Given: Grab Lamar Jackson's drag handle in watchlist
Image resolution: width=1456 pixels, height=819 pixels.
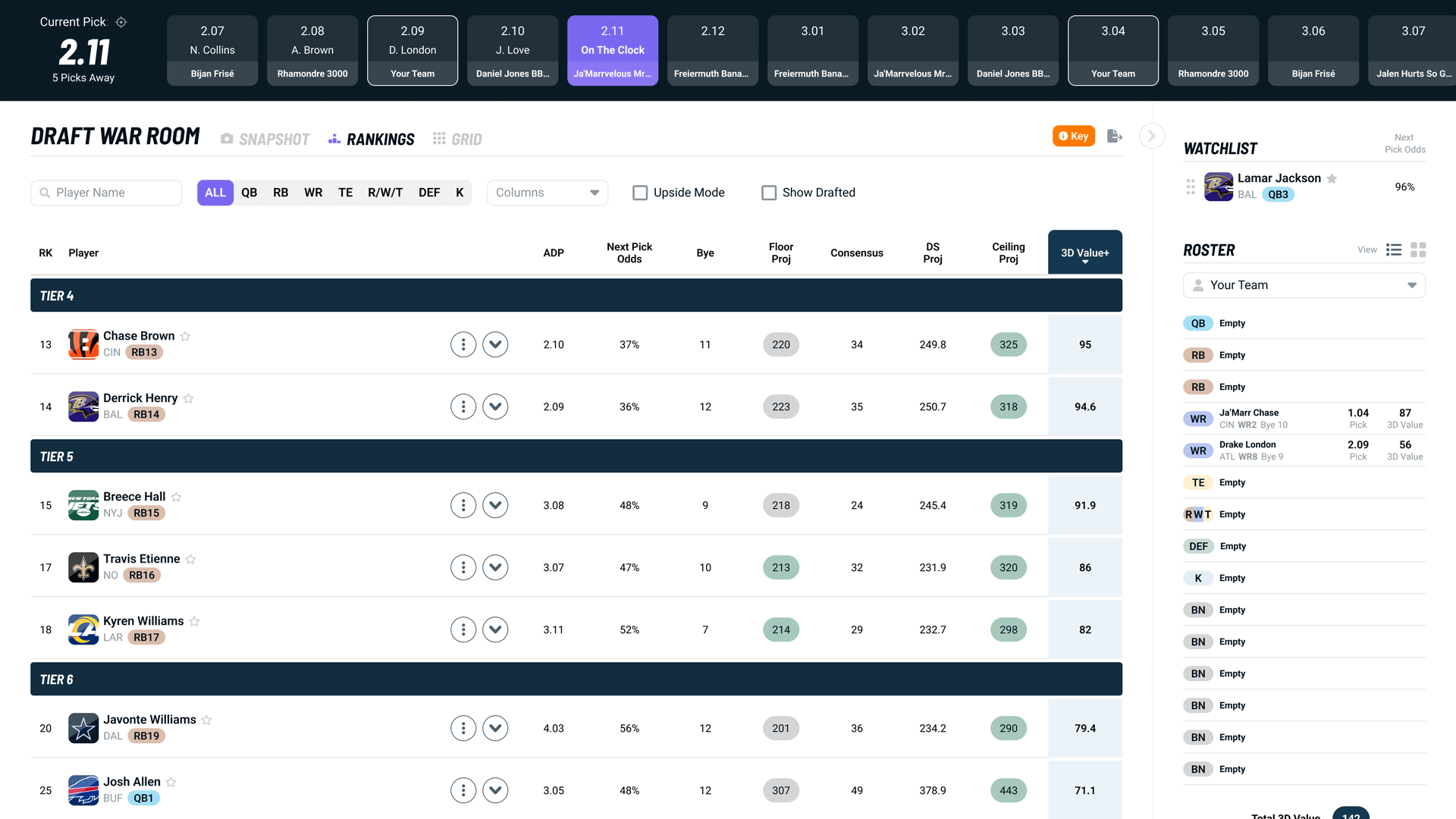Looking at the screenshot, I should point(1191,187).
